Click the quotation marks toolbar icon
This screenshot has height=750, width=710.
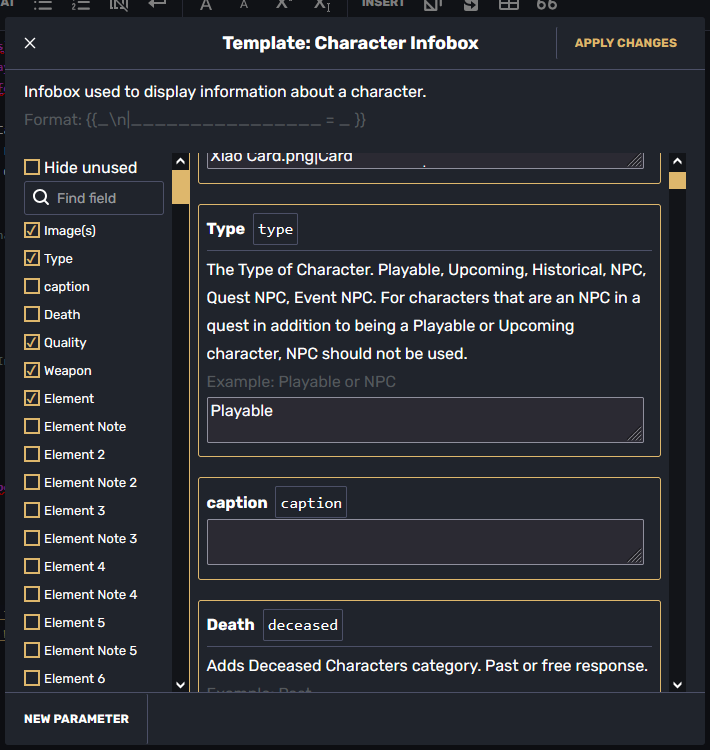tap(547, 5)
